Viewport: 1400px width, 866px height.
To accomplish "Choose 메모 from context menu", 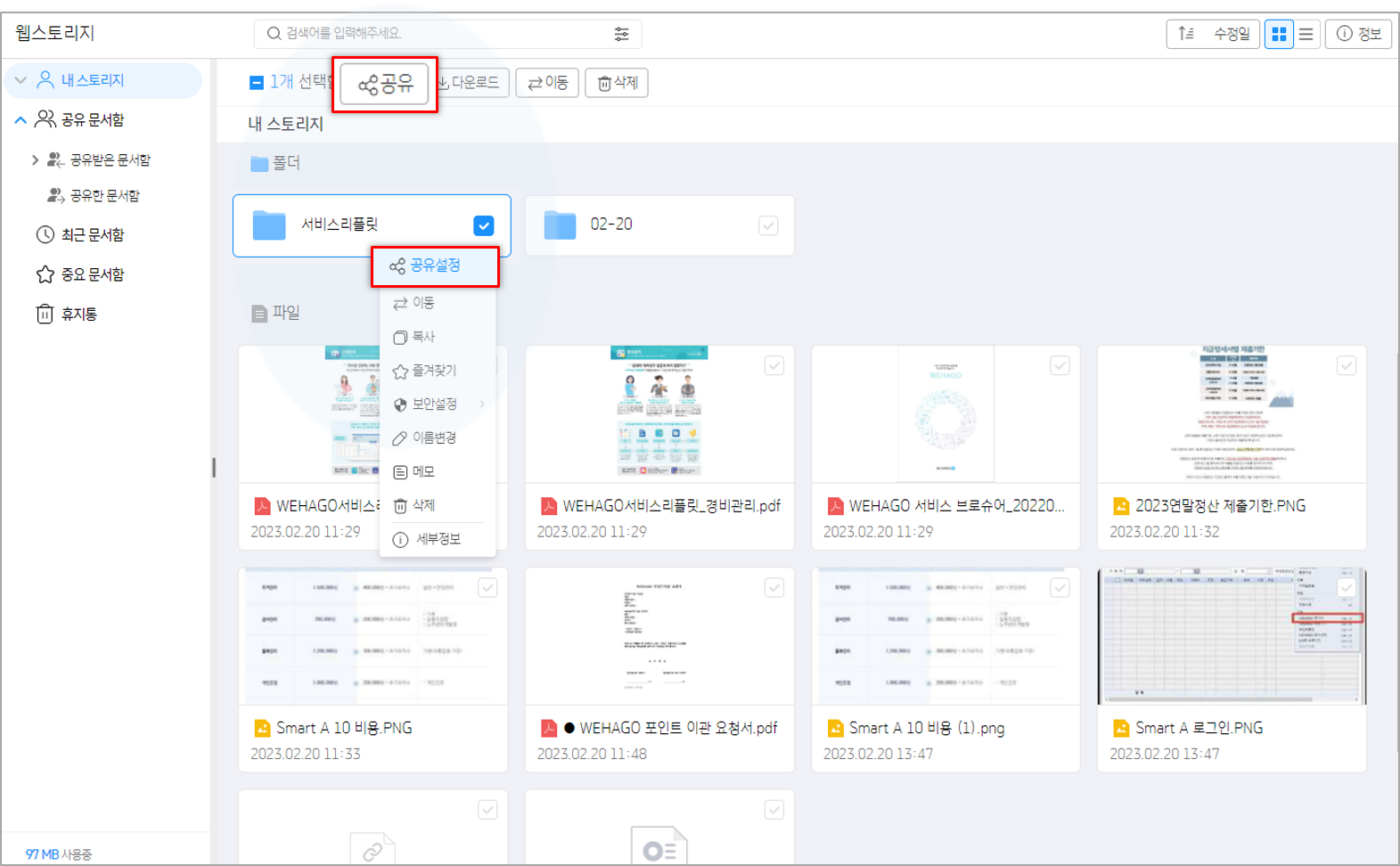I will pos(438,472).
